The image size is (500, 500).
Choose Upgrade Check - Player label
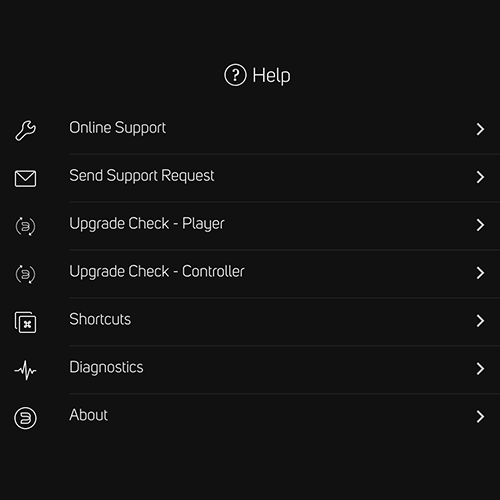tap(147, 224)
